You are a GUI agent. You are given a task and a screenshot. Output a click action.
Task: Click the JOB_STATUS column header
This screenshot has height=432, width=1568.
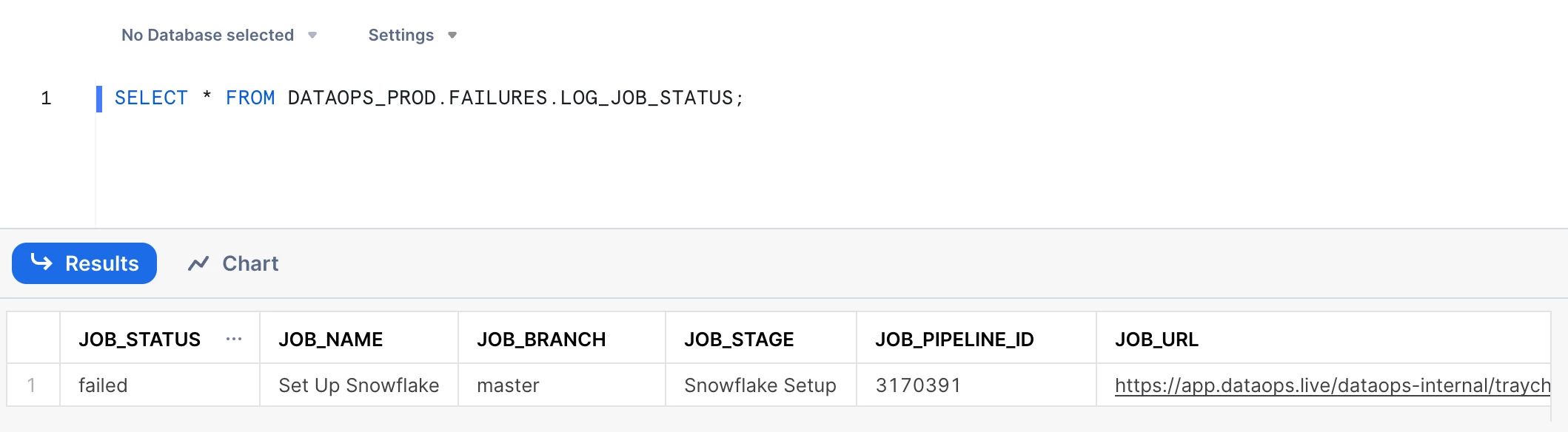click(x=140, y=339)
